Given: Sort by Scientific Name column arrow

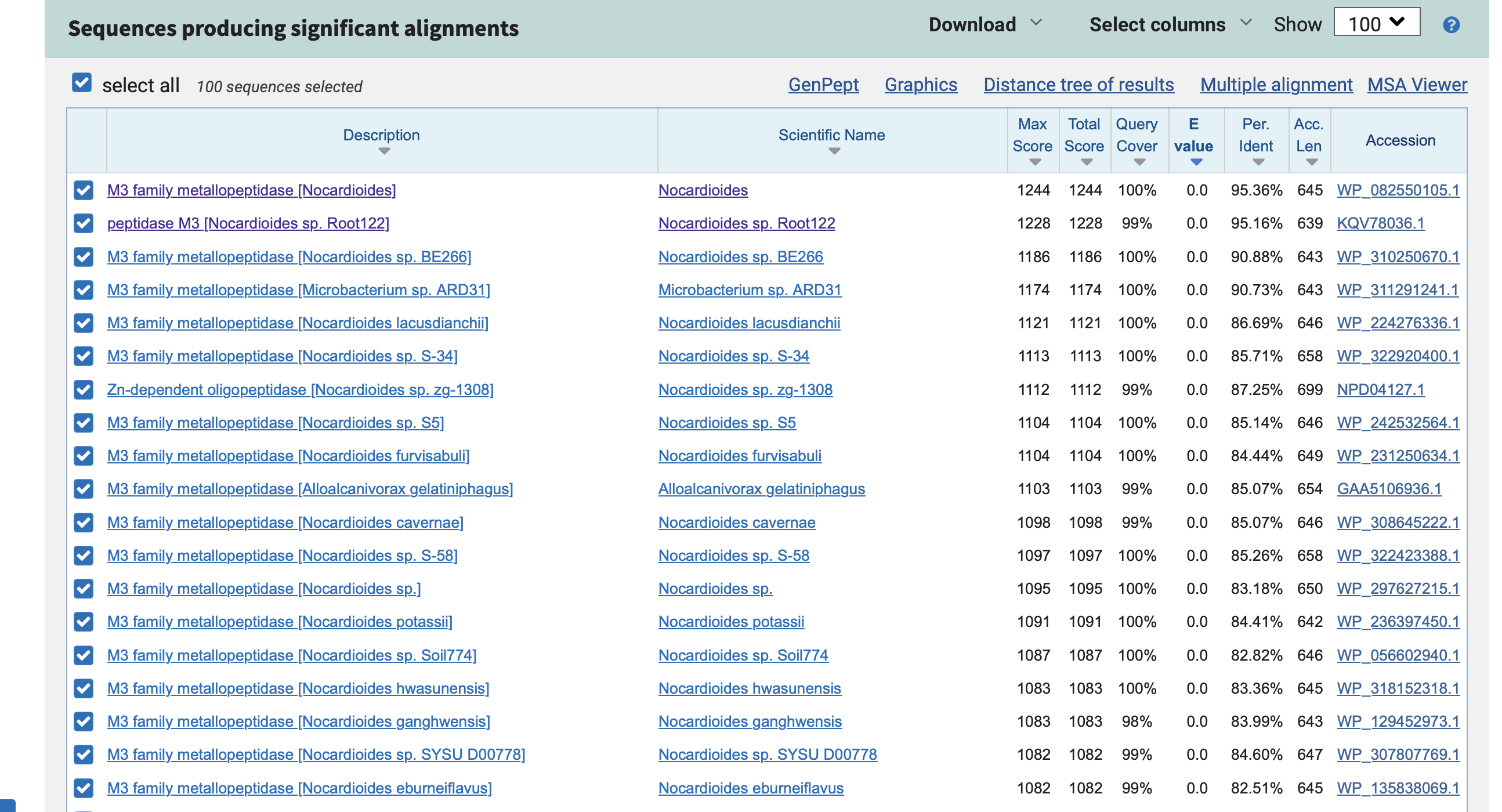Looking at the screenshot, I should tap(834, 151).
